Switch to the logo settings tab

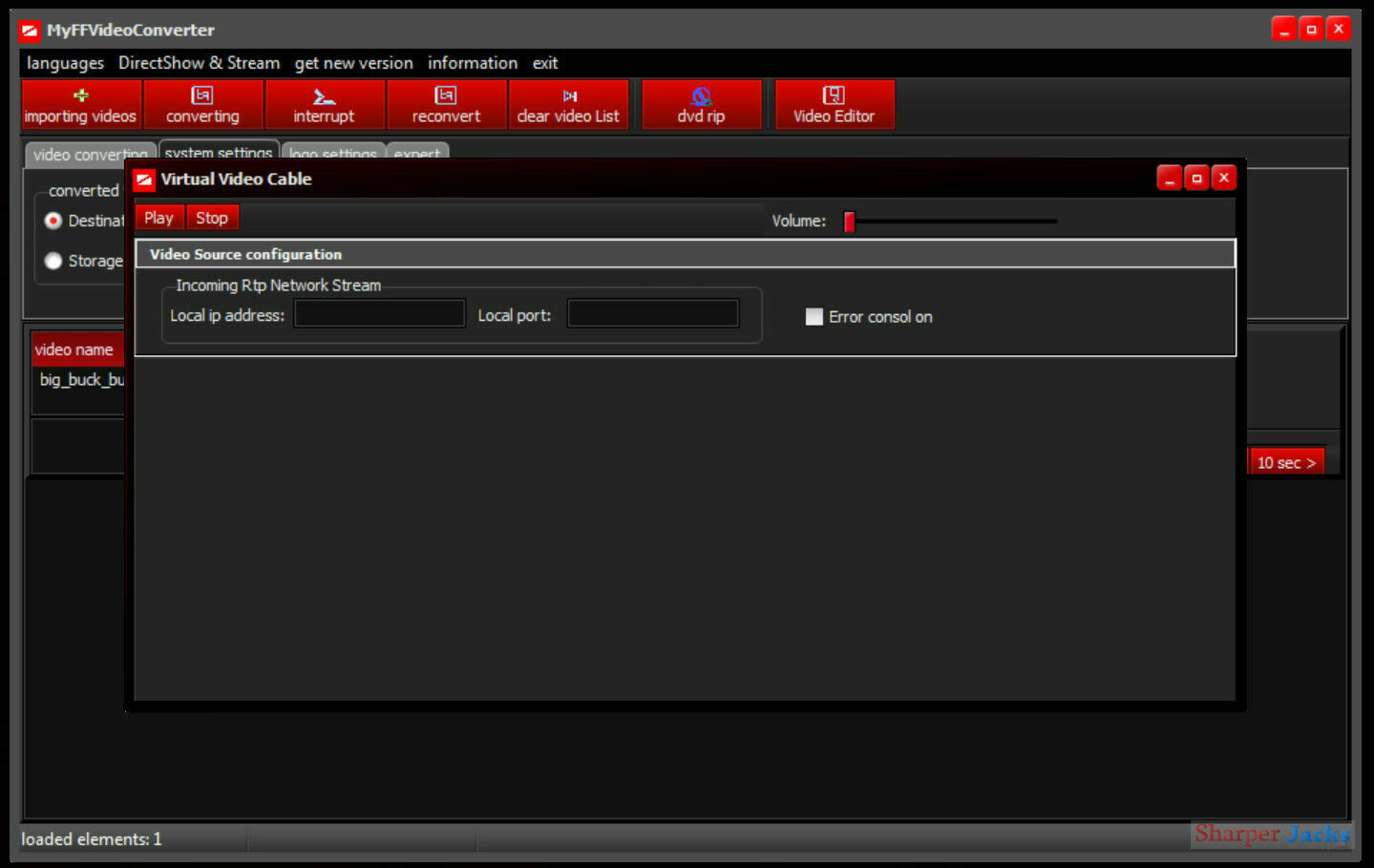click(x=333, y=154)
